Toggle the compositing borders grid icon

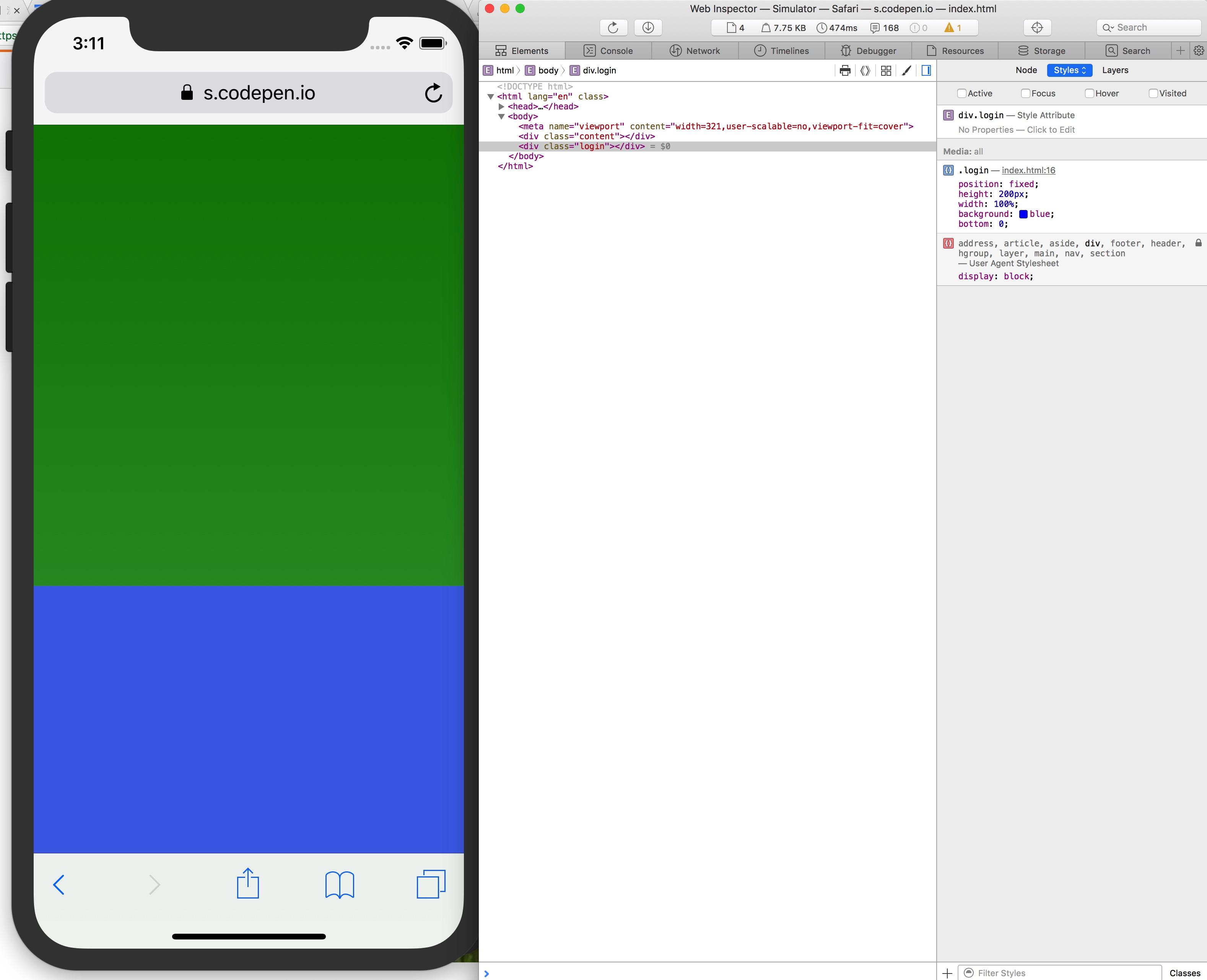click(x=886, y=70)
